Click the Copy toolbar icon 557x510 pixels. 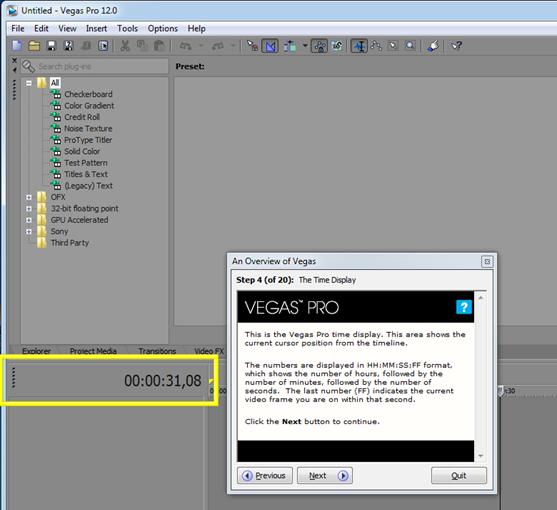[x=142, y=46]
